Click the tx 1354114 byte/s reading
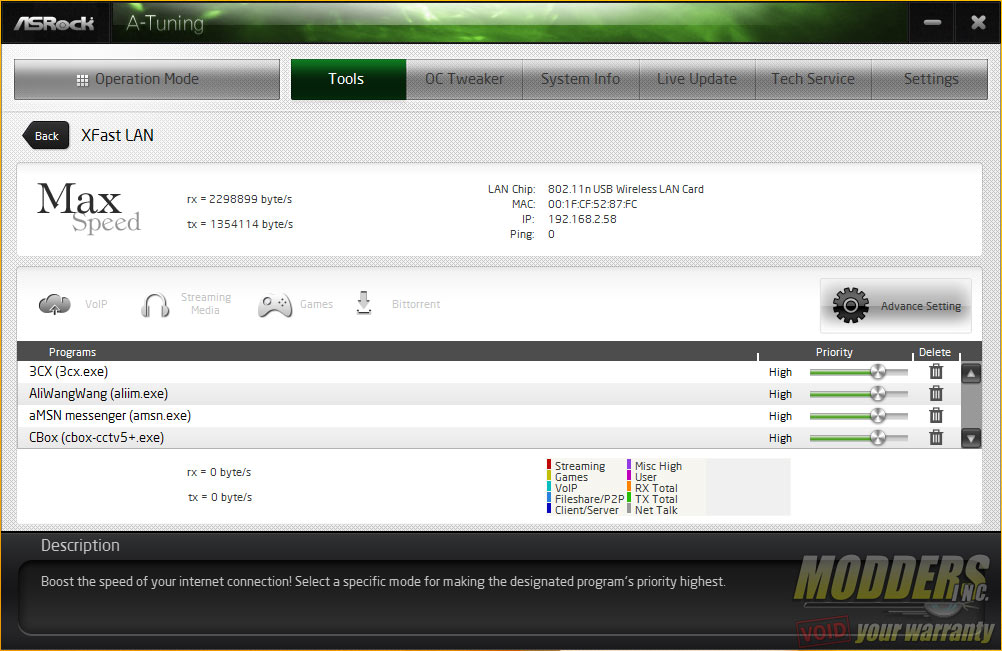The image size is (1002, 651). tap(240, 224)
